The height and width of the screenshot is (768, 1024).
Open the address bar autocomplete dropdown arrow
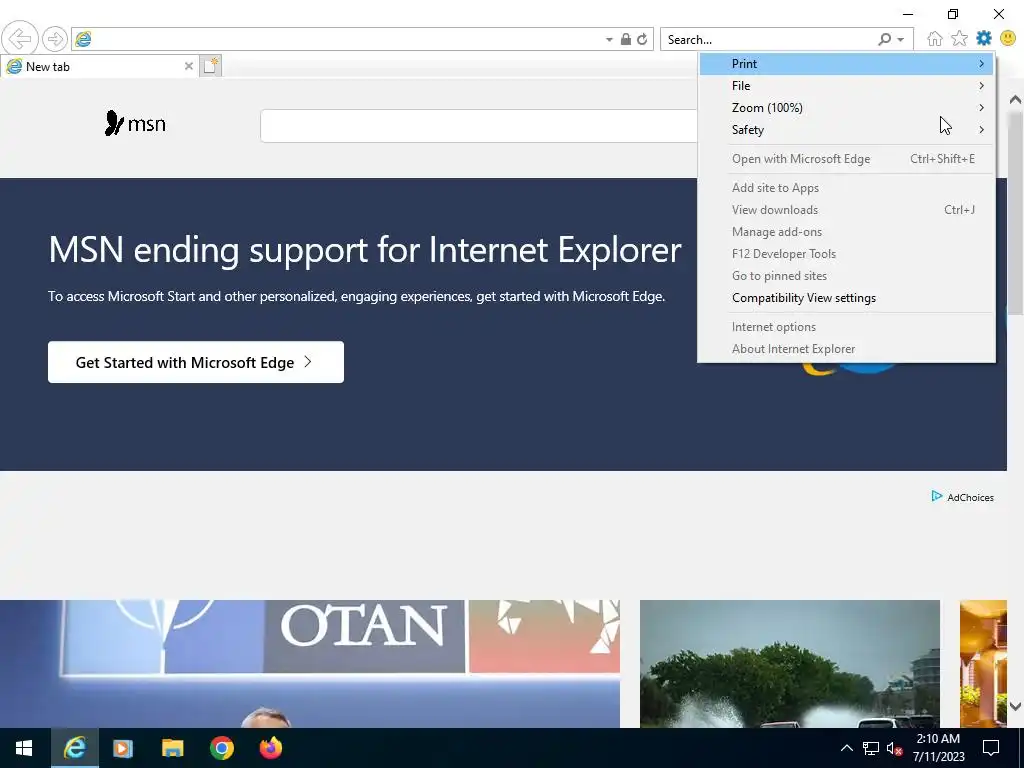[x=609, y=39]
